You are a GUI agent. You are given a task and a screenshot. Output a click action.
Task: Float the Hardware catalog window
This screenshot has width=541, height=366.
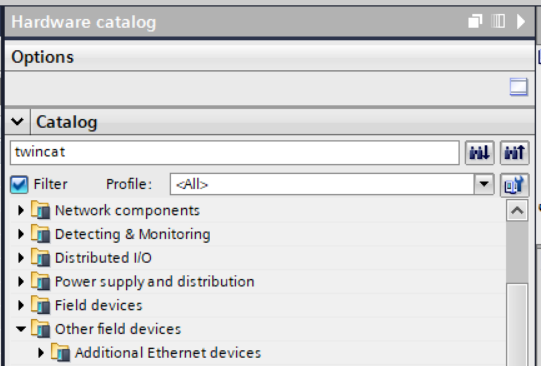475,21
